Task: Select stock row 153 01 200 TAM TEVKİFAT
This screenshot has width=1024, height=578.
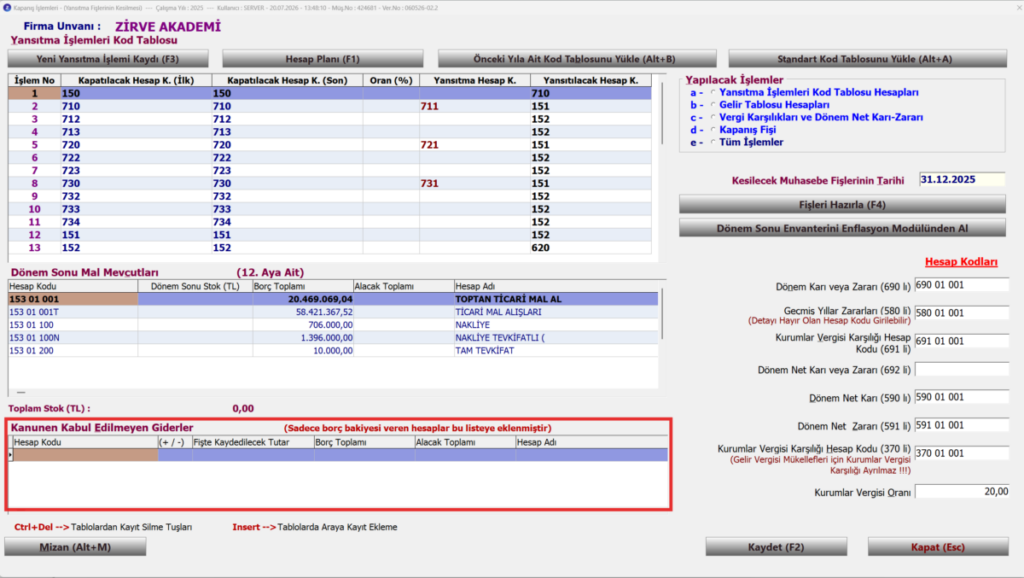Action: click(333, 351)
